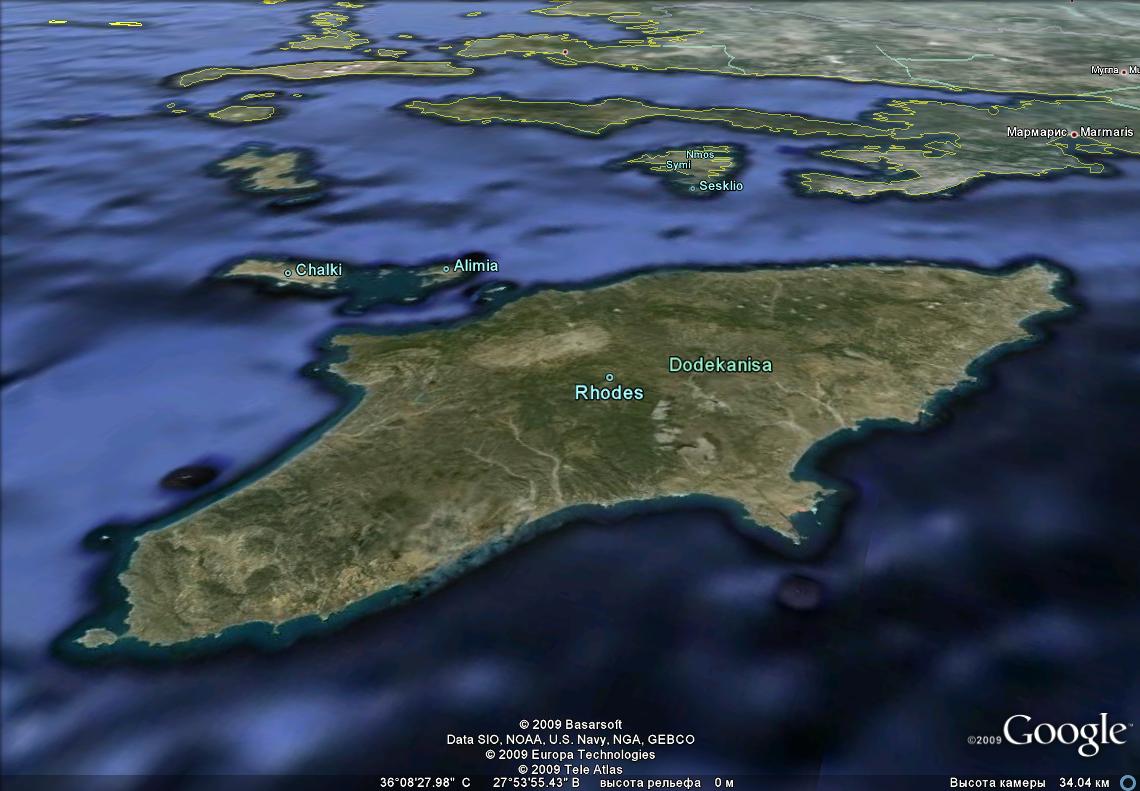Select the Symi island label
1140x791 pixels.
click(678, 165)
